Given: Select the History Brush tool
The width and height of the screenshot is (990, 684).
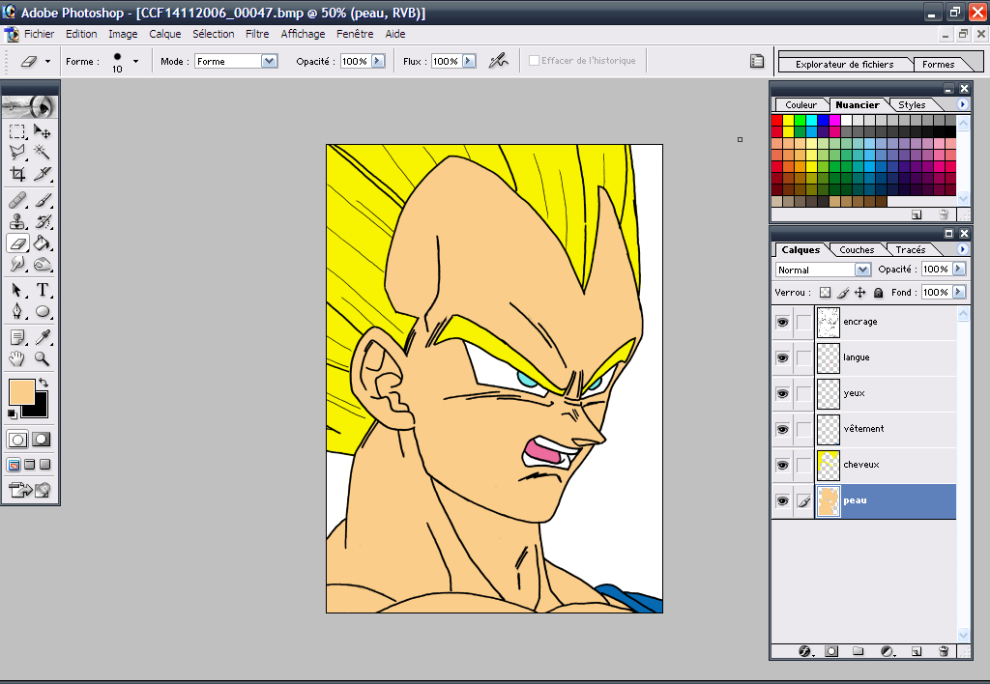Looking at the screenshot, I should (42, 222).
